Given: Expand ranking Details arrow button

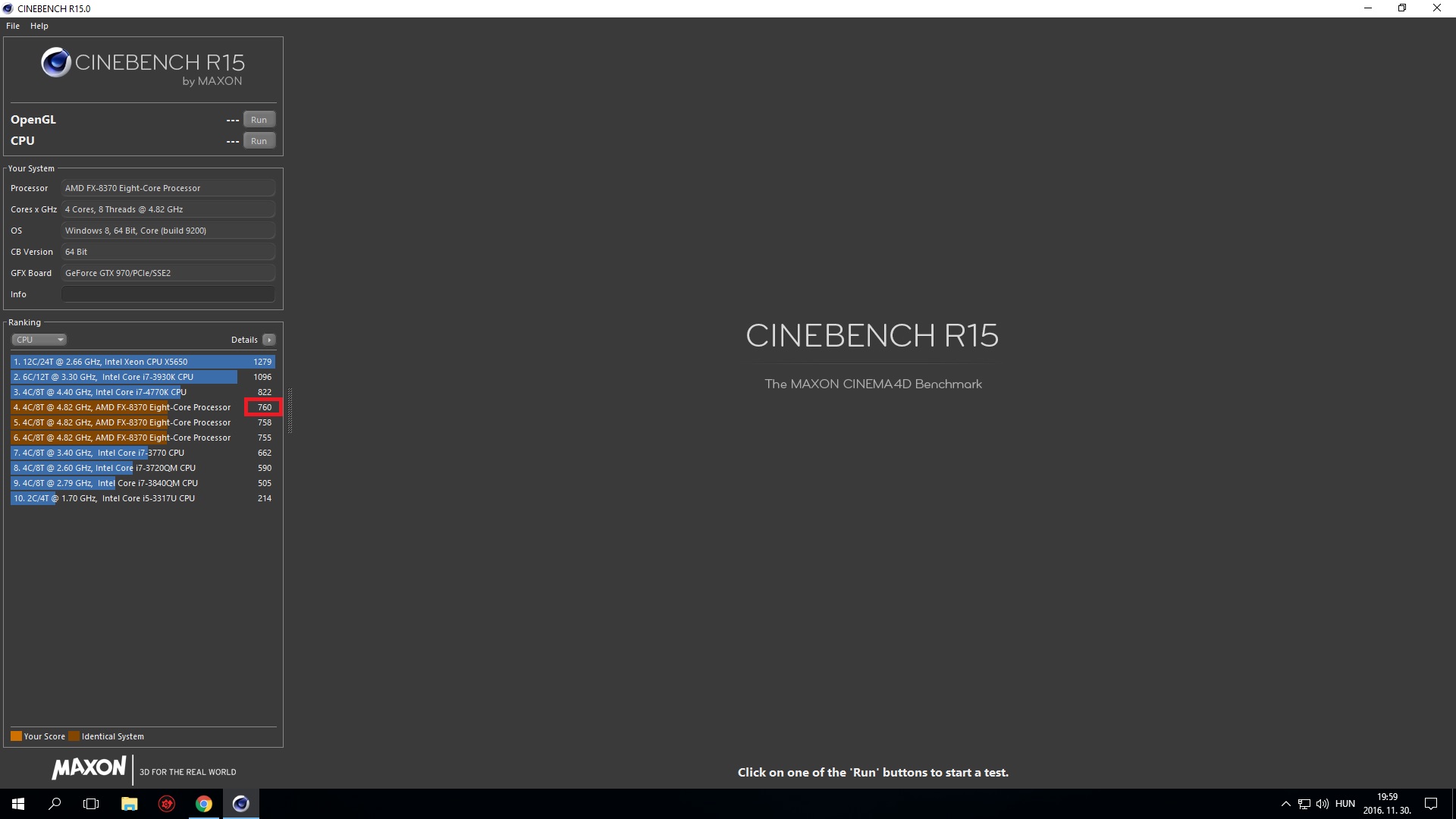Looking at the screenshot, I should click(x=269, y=340).
